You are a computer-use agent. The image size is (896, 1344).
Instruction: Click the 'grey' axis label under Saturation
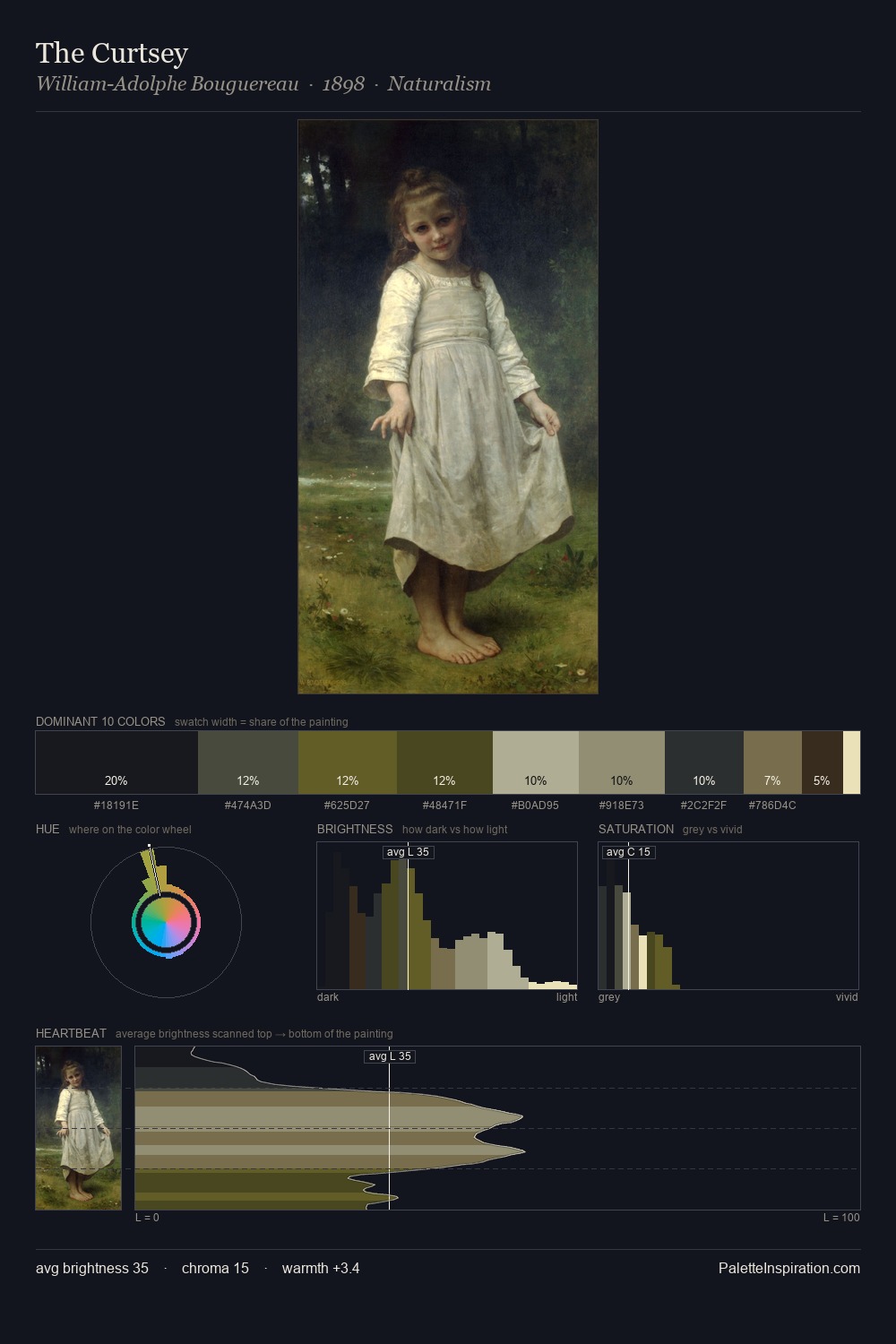tap(609, 997)
